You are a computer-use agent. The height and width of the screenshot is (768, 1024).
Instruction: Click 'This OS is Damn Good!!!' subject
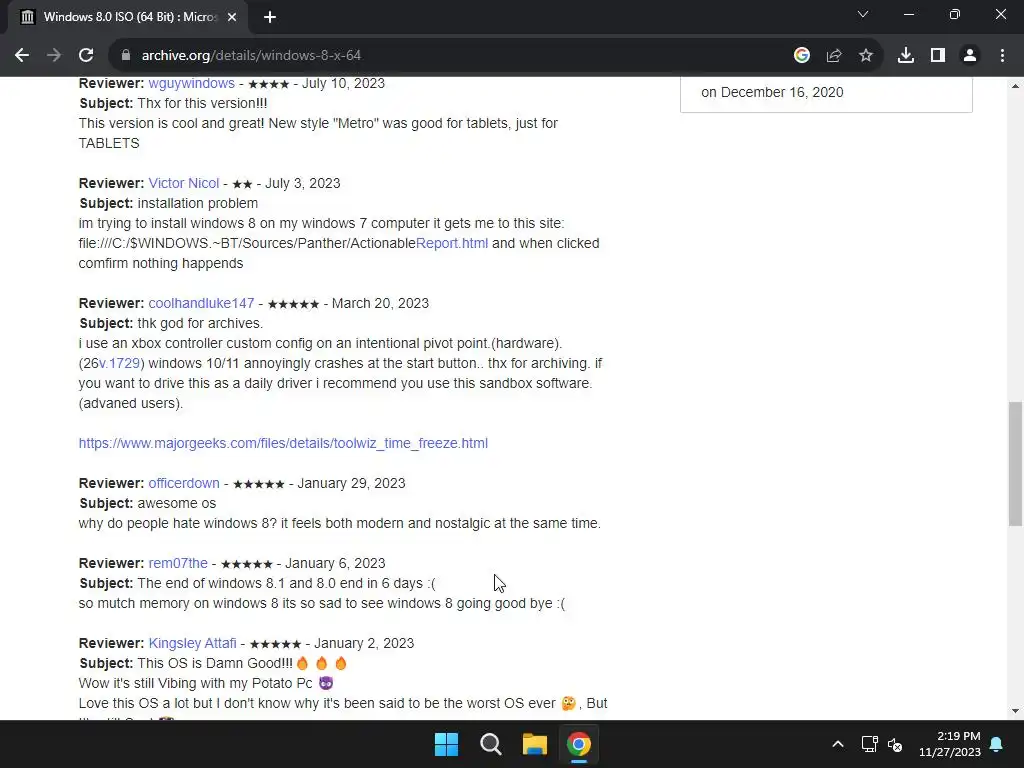point(215,664)
